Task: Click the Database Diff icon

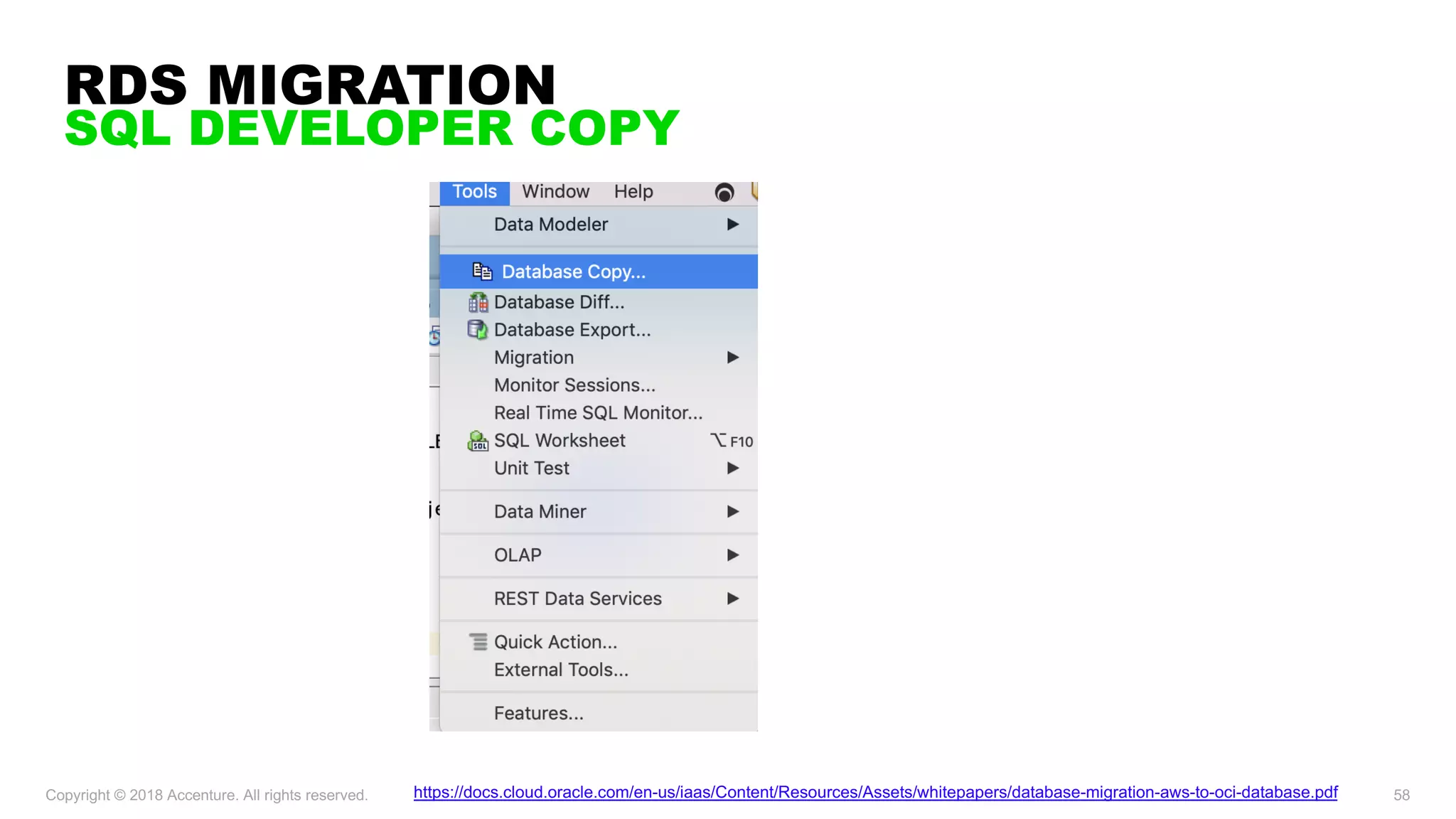Action: 478,302
